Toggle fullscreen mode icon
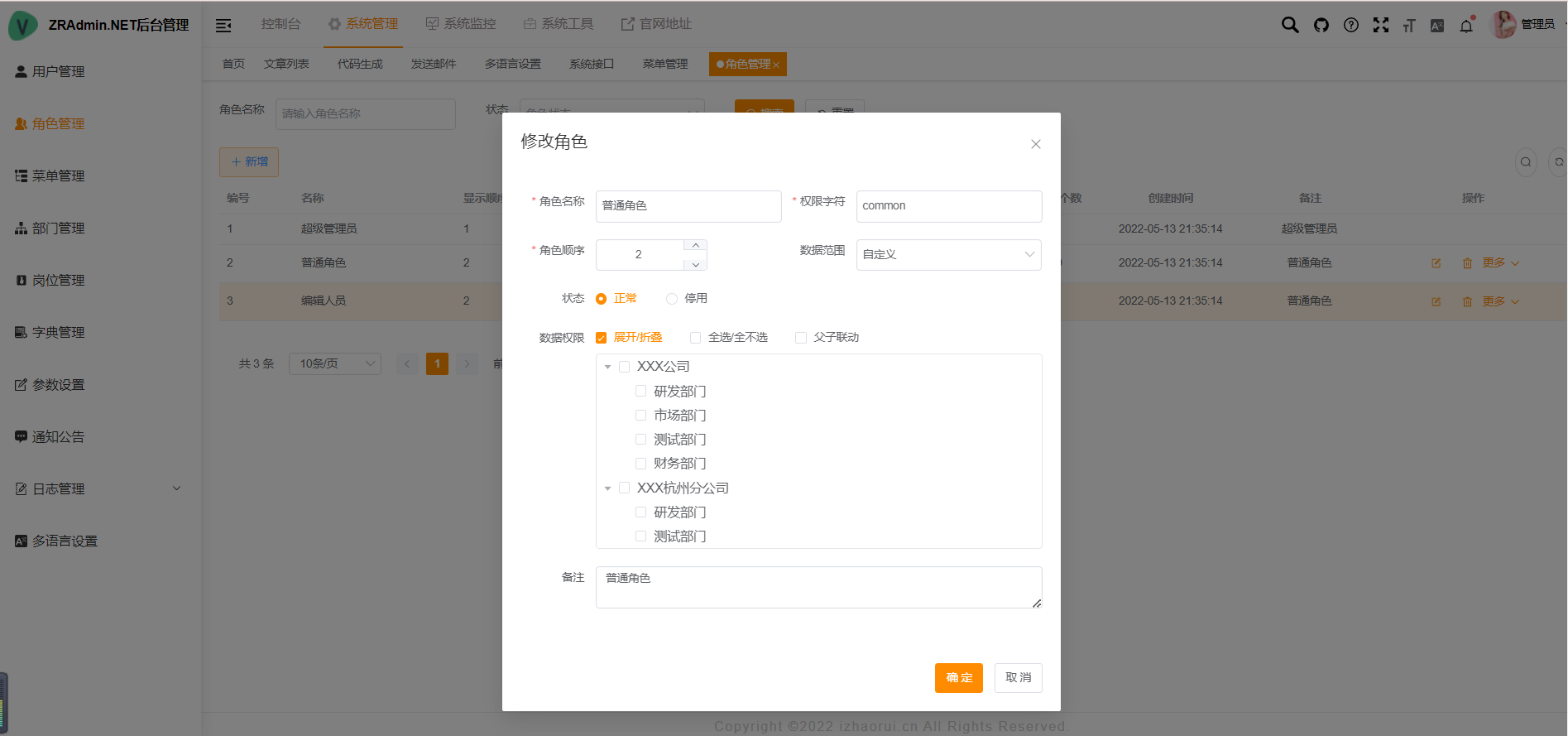This screenshot has height=736, width=1568. click(1381, 25)
